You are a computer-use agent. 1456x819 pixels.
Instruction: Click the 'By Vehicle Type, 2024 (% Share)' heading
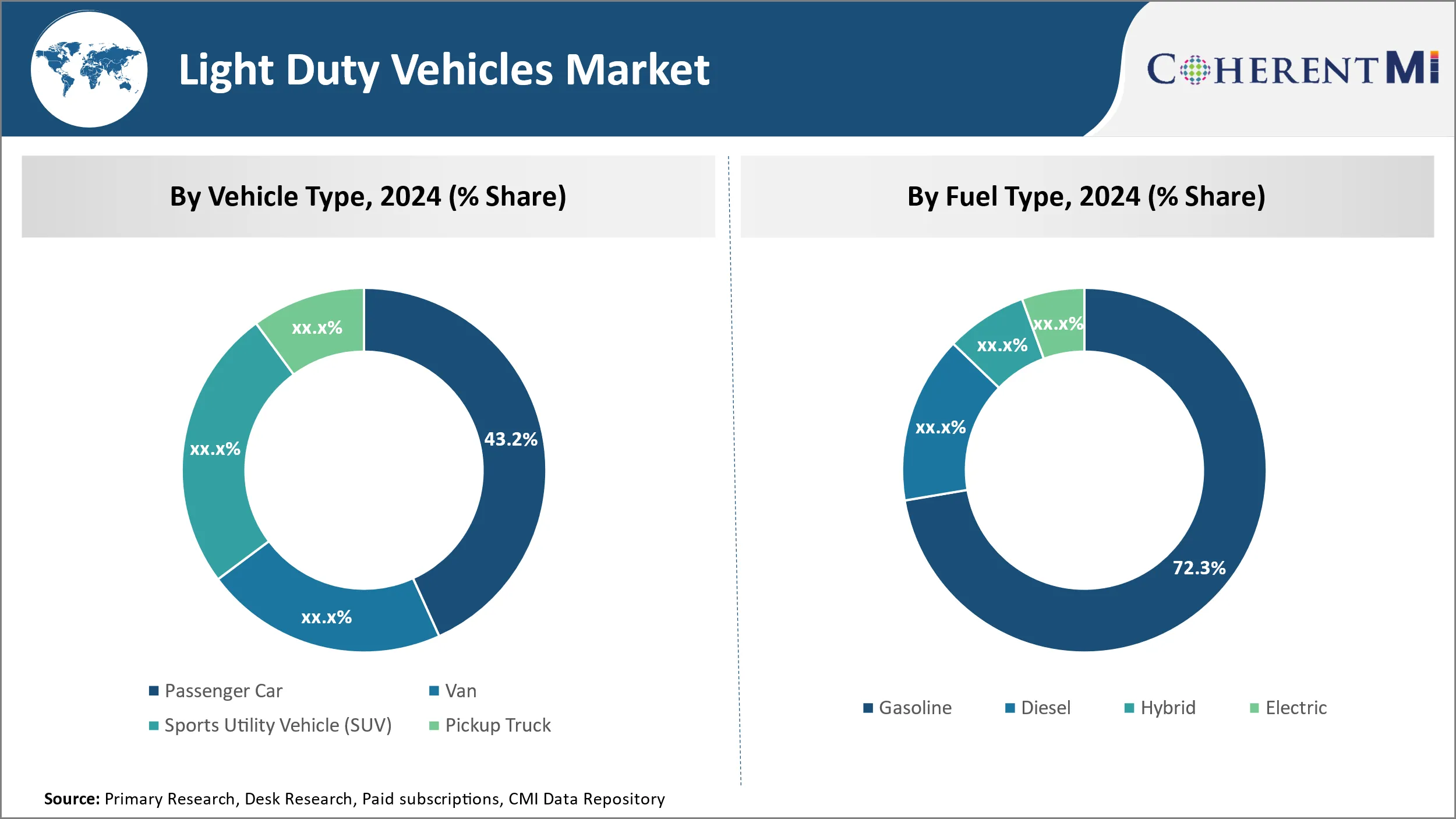tap(368, 196)
